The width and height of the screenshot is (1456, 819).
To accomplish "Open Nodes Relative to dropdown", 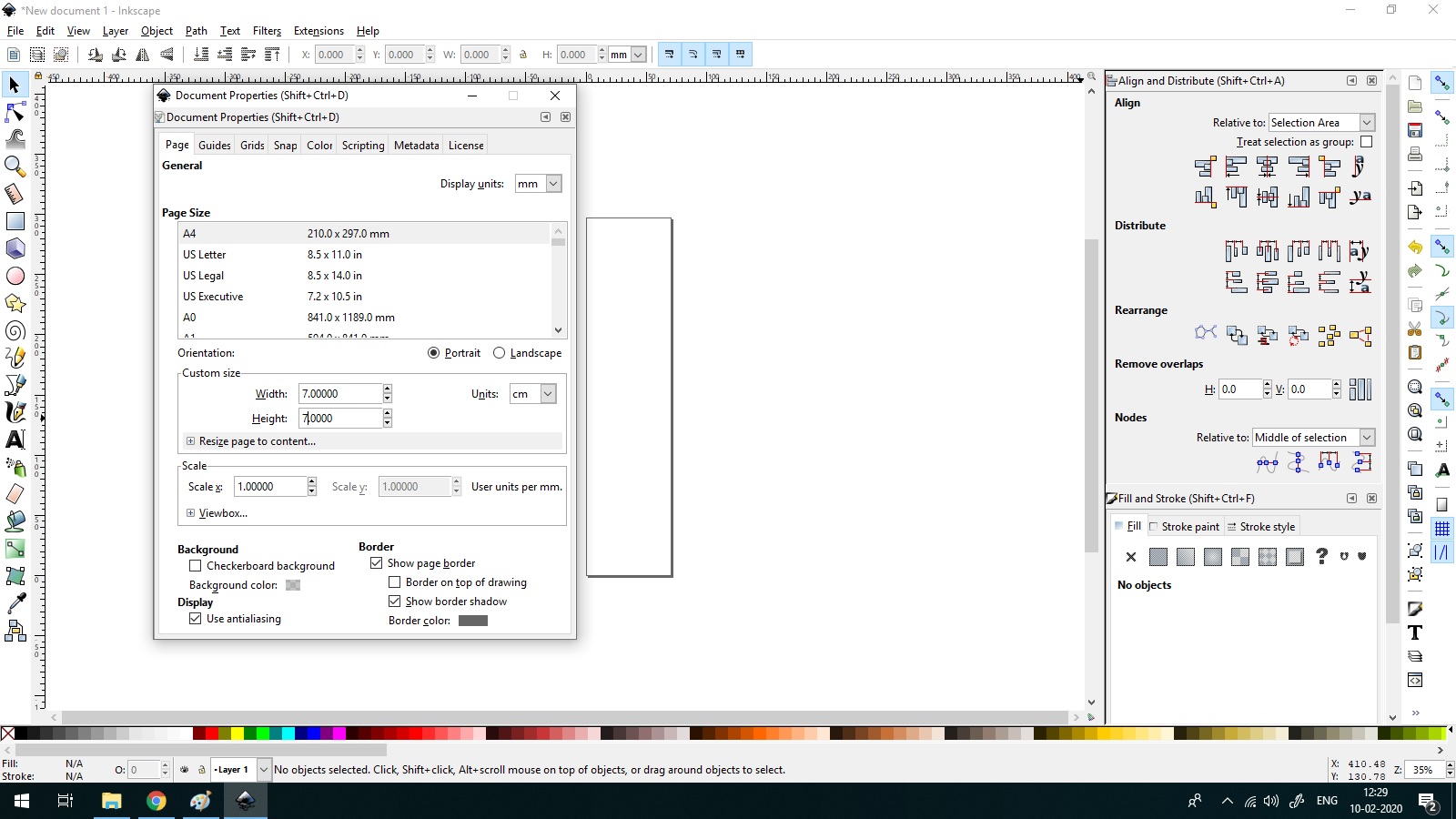I will pyautogui.click(x=1313, y=438).
